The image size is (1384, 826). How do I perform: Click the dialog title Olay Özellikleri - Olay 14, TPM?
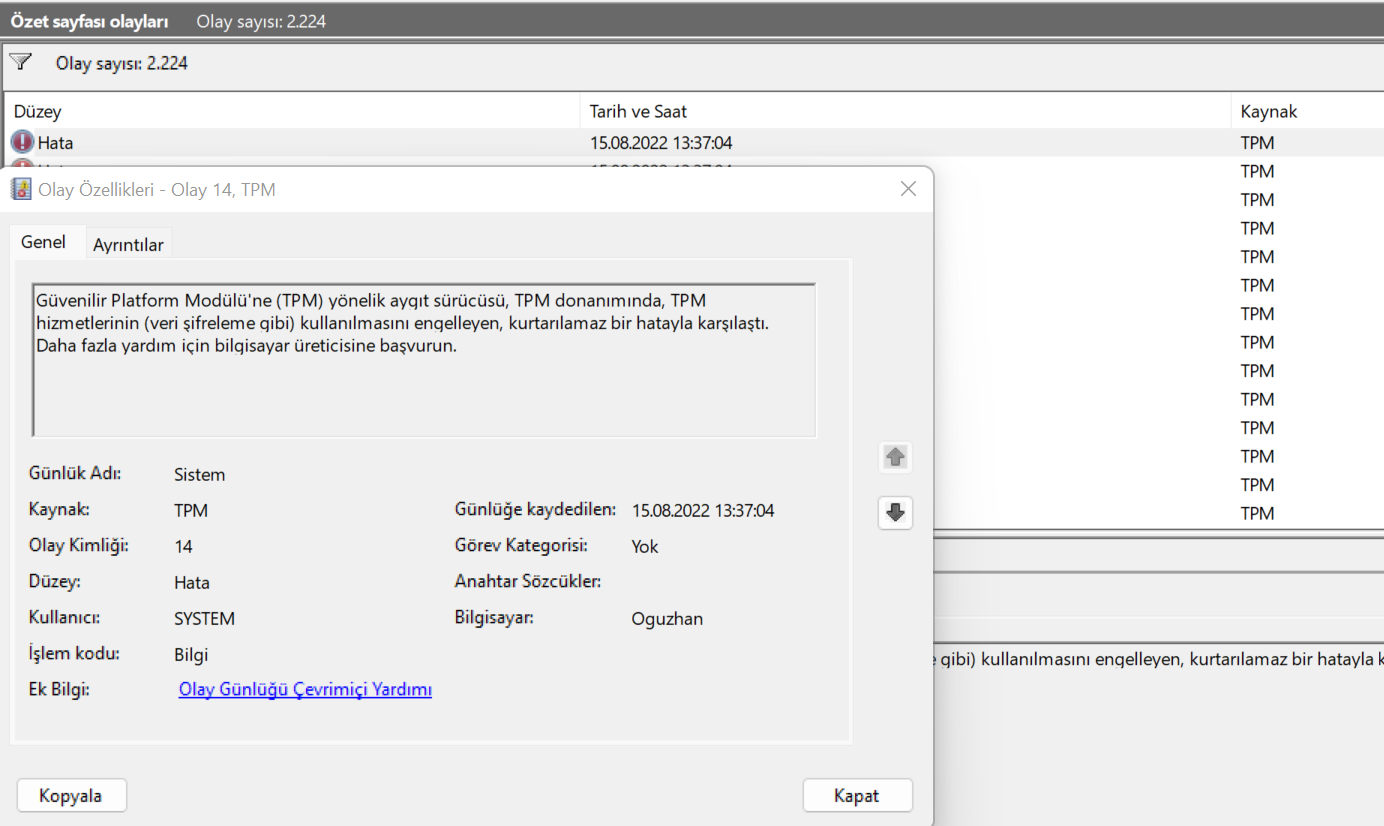157,189
